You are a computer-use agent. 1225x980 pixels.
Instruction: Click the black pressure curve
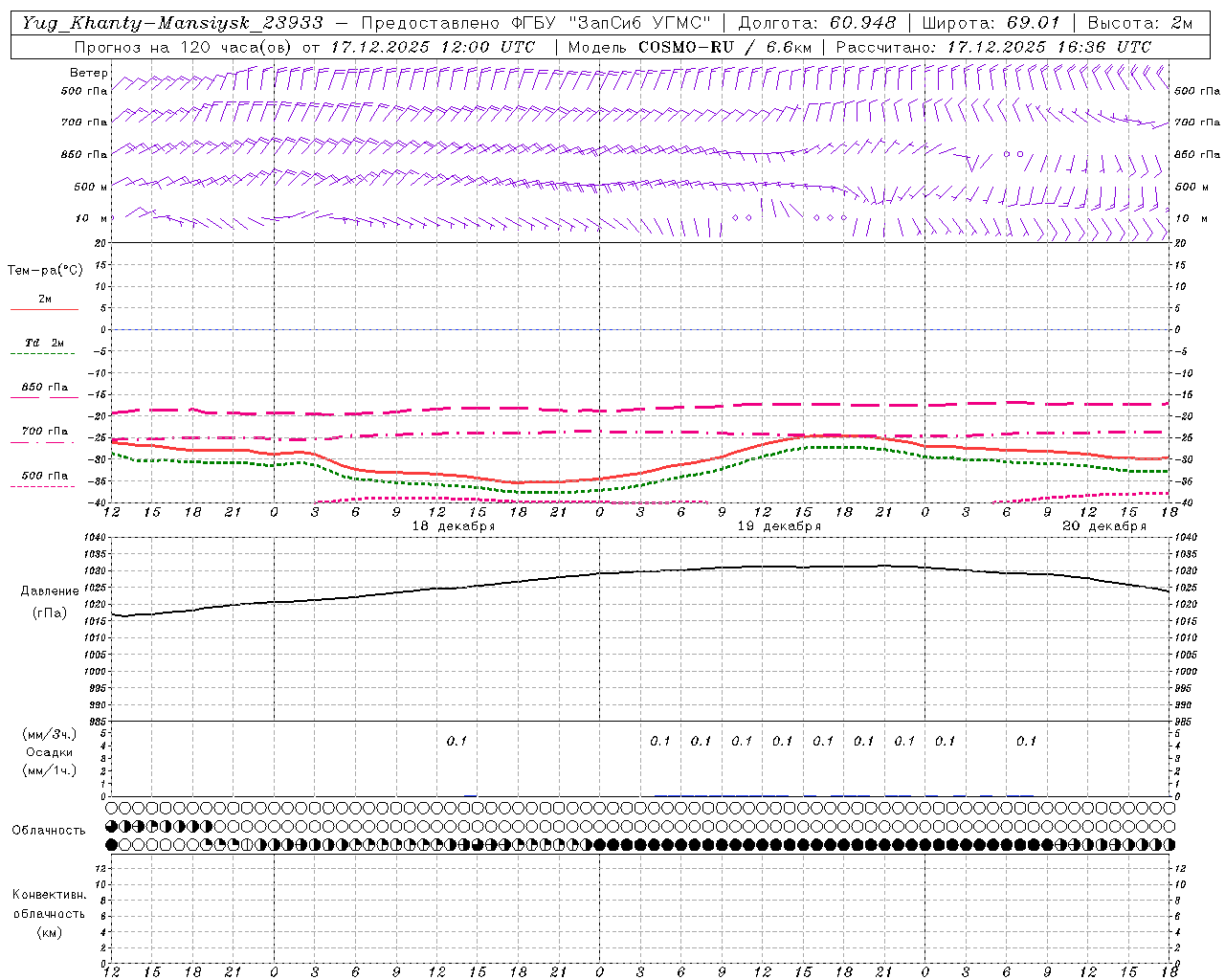640,572
